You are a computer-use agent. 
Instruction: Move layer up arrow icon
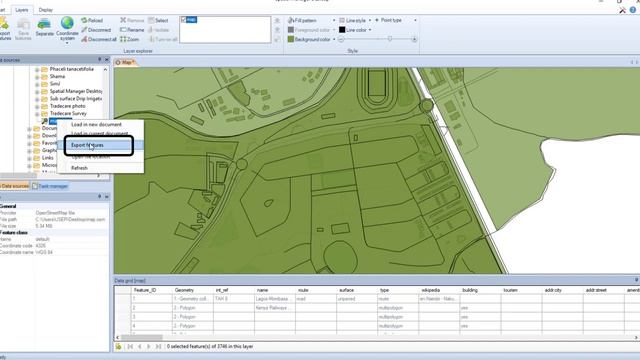[277, 30]
